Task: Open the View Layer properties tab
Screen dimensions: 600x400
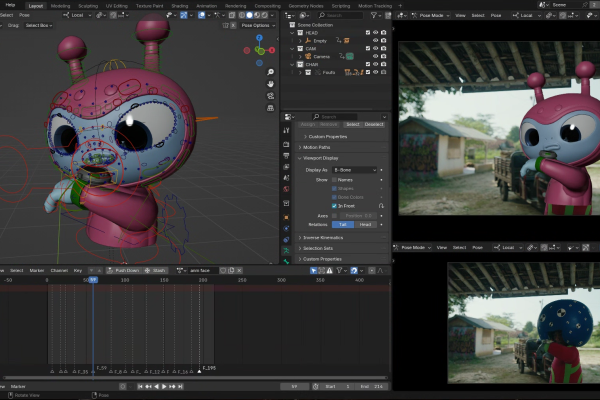Action: point(286,167)
